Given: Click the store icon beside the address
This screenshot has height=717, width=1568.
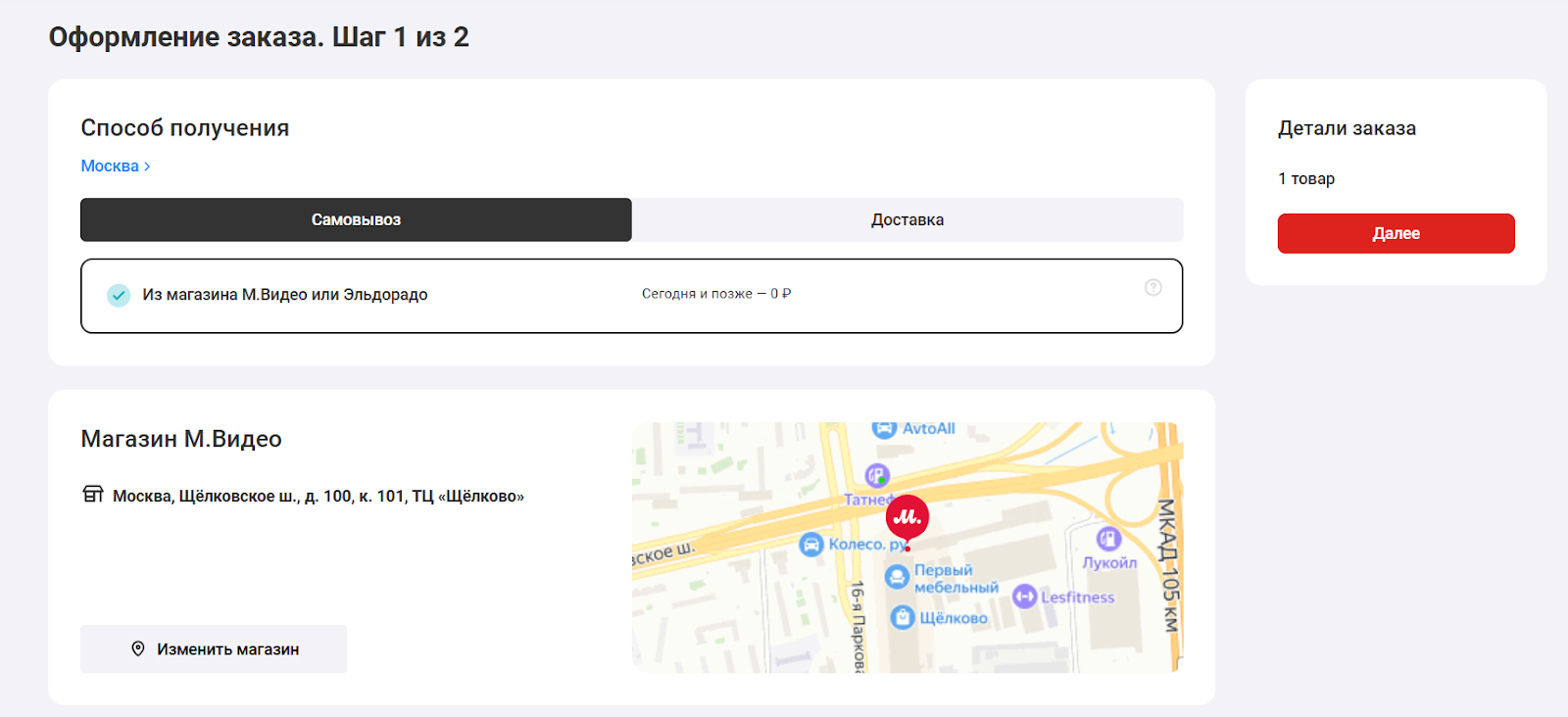Looking at the screenshot, I should 93,494.
